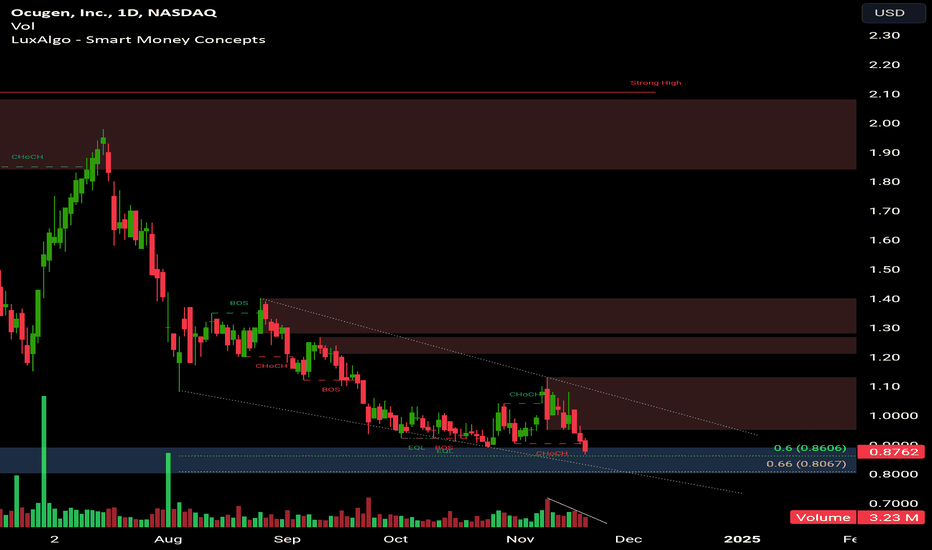The height and width of the screenshot is (550, 932).
Task: Click the tallest green volume bar in July
Action: pos(43,461)
